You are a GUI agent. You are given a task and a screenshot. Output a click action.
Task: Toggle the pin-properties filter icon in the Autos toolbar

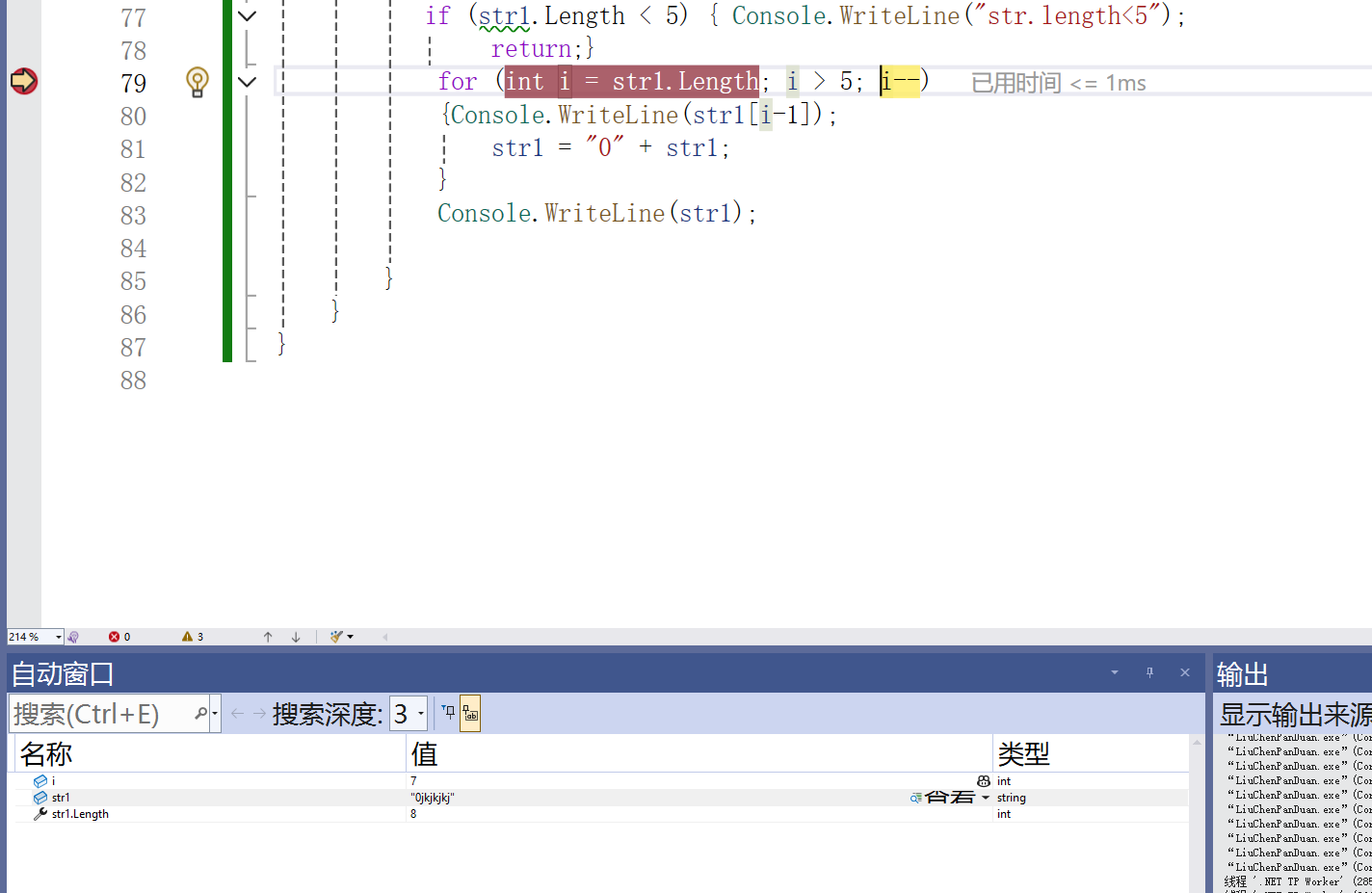pyautogui.click(x=448, y=714)
